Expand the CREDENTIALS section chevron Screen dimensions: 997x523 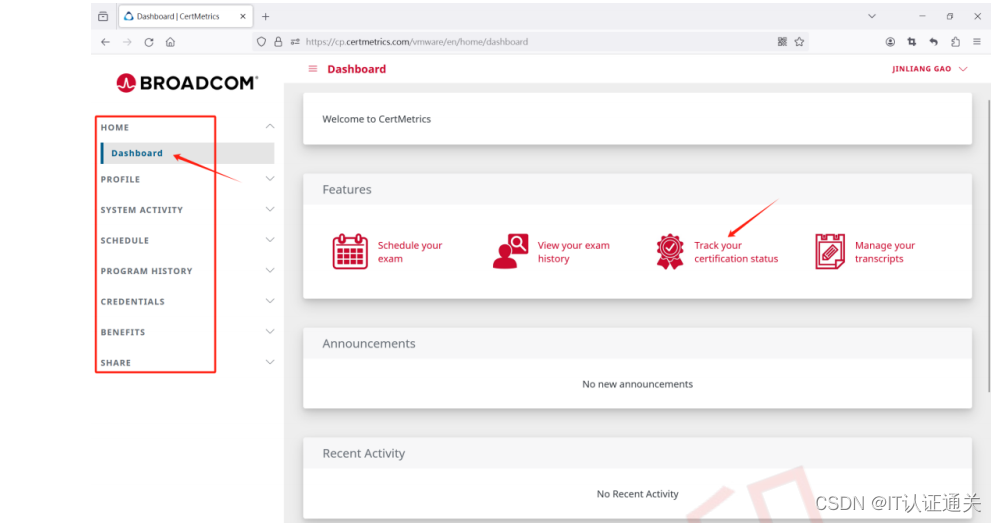tap(270, 301)
